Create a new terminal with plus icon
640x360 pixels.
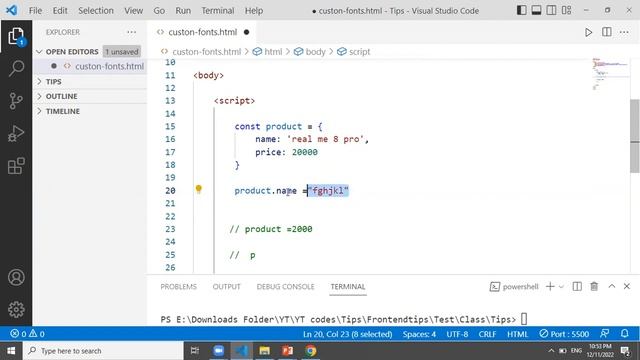pyautogui.click(x=550, y=287)
